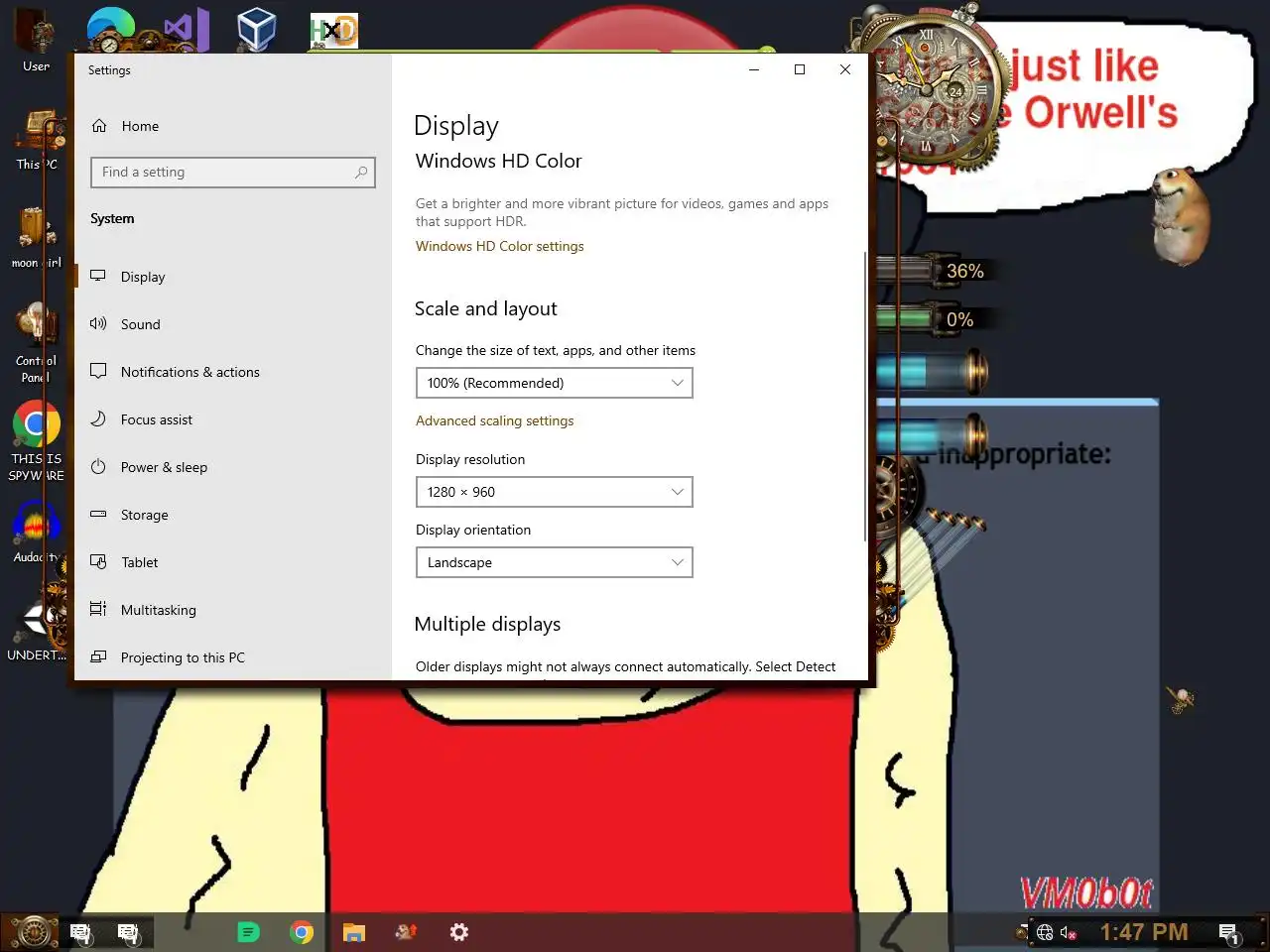Expand the Landscape orientation dropdown

[554, 562]
